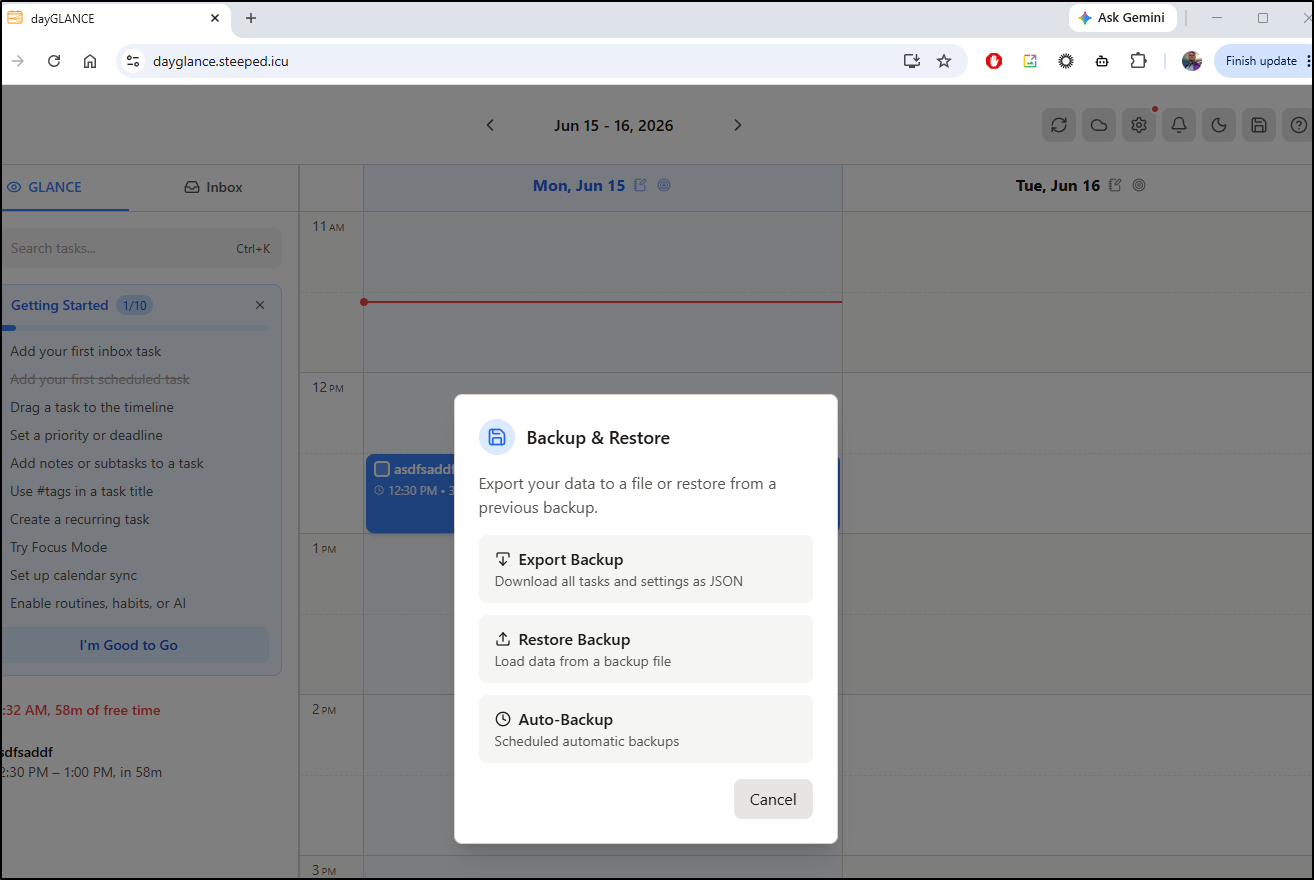Tick the checkbox on the asdfsaddf task

click(x=382, y=469)
